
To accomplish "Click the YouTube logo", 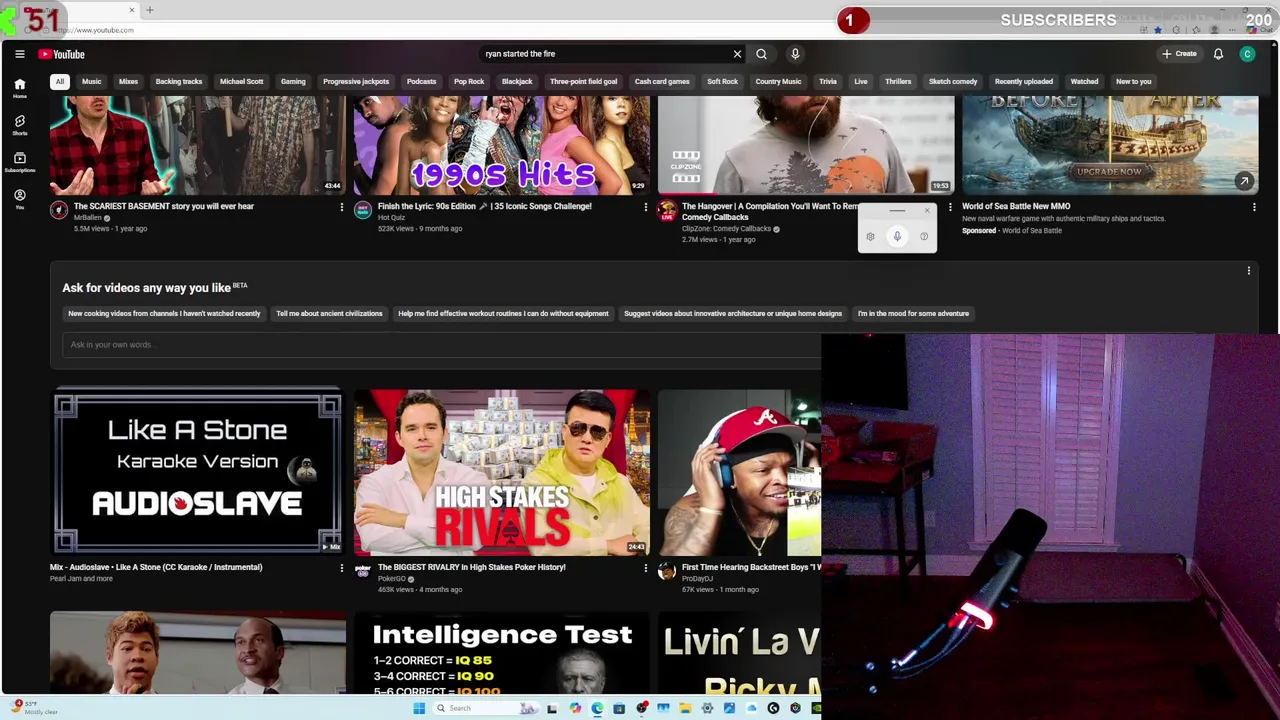I will click(x=62, y=54).
